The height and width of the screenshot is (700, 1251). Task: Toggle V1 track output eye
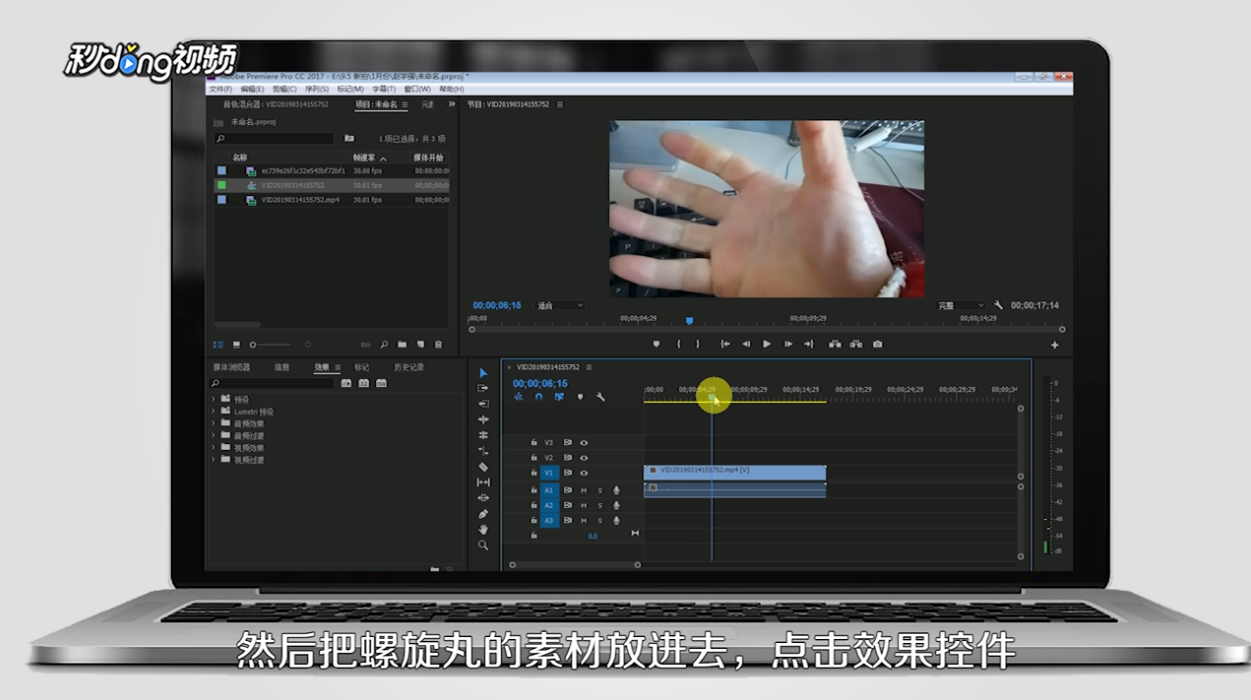(x=584, y=472)
